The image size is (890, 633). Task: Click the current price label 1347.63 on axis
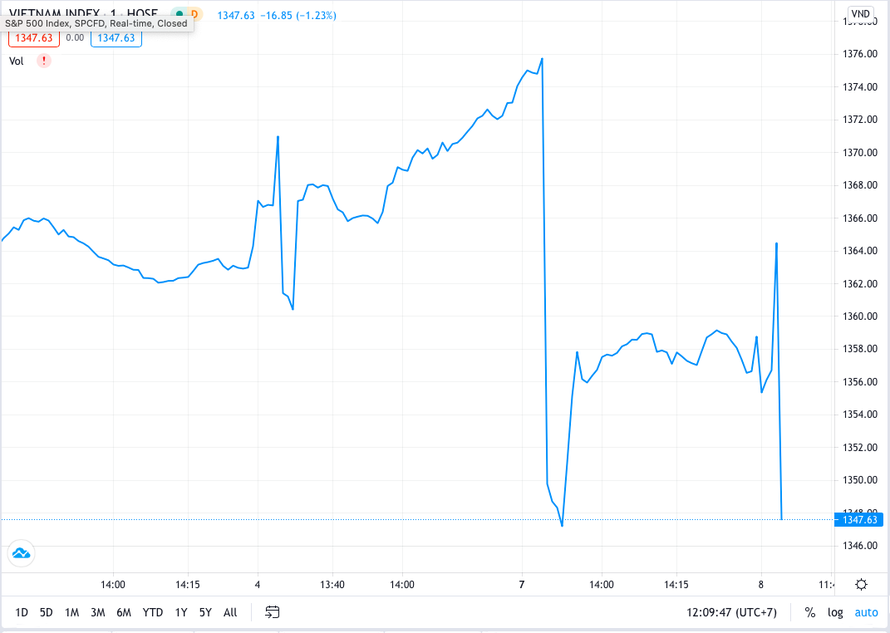pyautogui.click(x=859, y=520)
